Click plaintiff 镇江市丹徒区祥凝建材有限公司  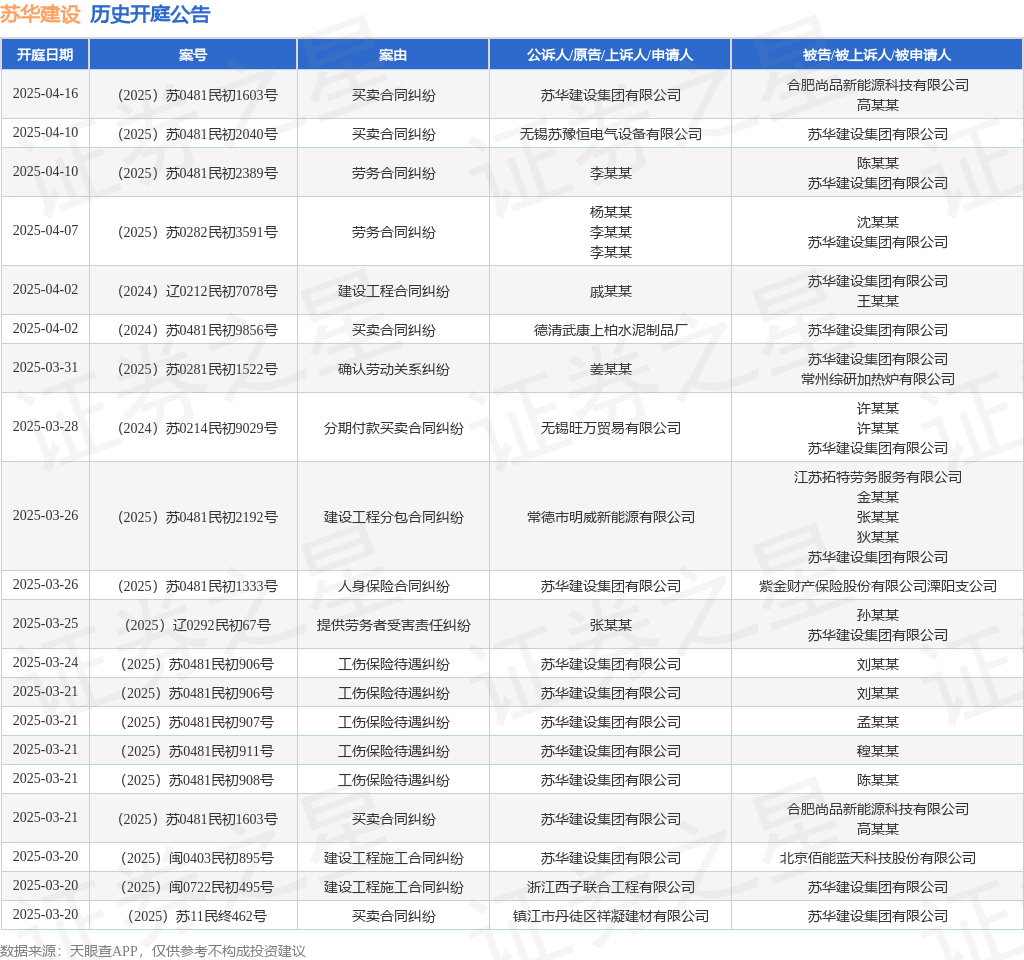tap(611, 916)
